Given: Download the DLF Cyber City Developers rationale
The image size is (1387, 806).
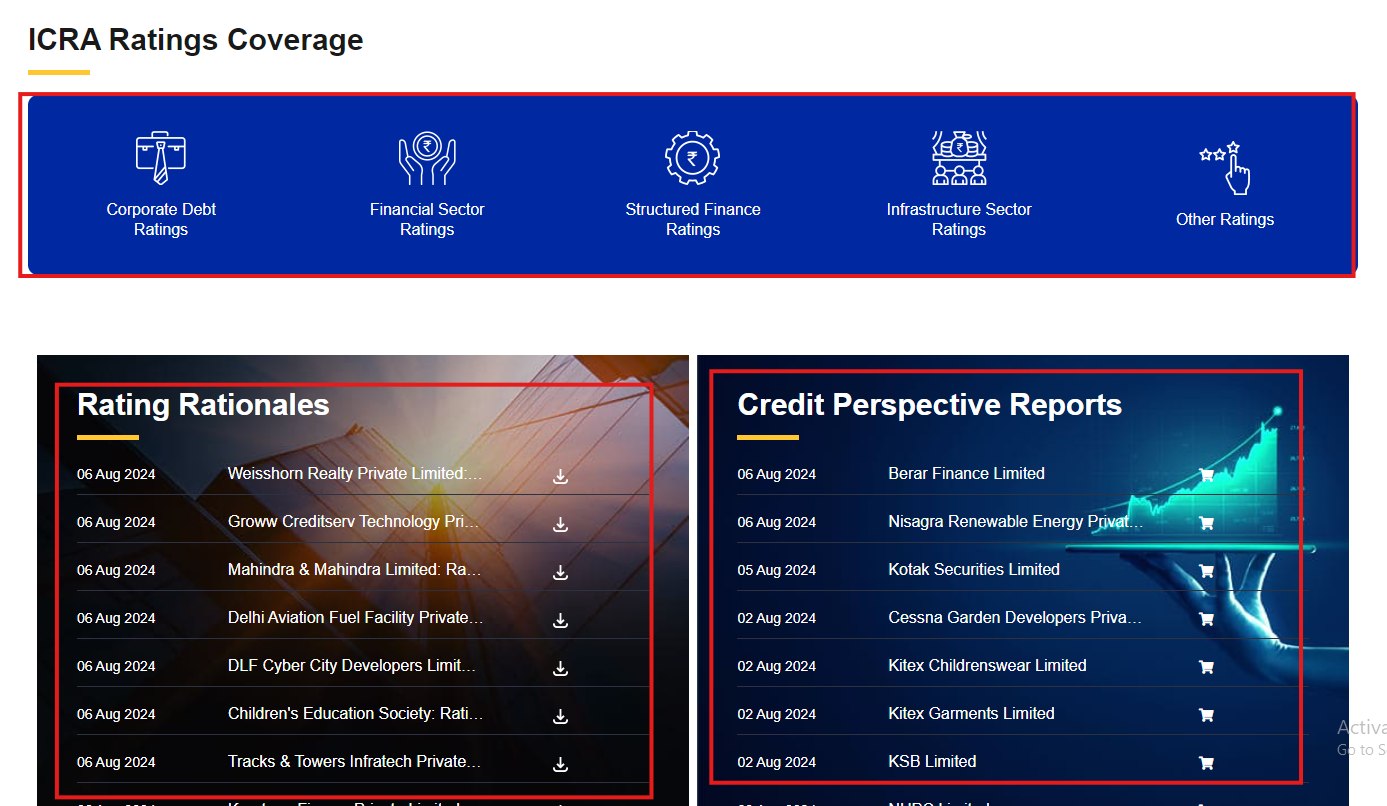Looking at the screenshot, I should pyautogui.click(x=560, y=668).
